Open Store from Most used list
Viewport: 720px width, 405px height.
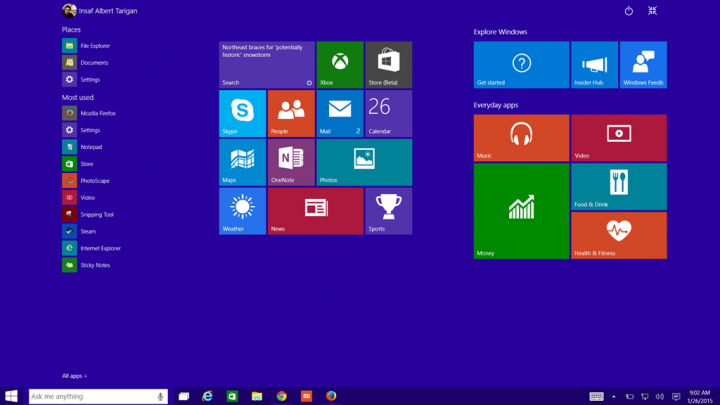tap(78, 164)
